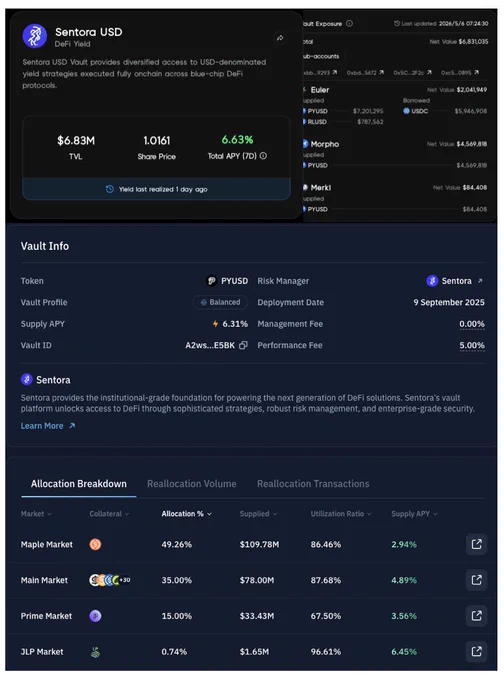Click the clock icon beside Yield last realized

(x=110, y=189)
